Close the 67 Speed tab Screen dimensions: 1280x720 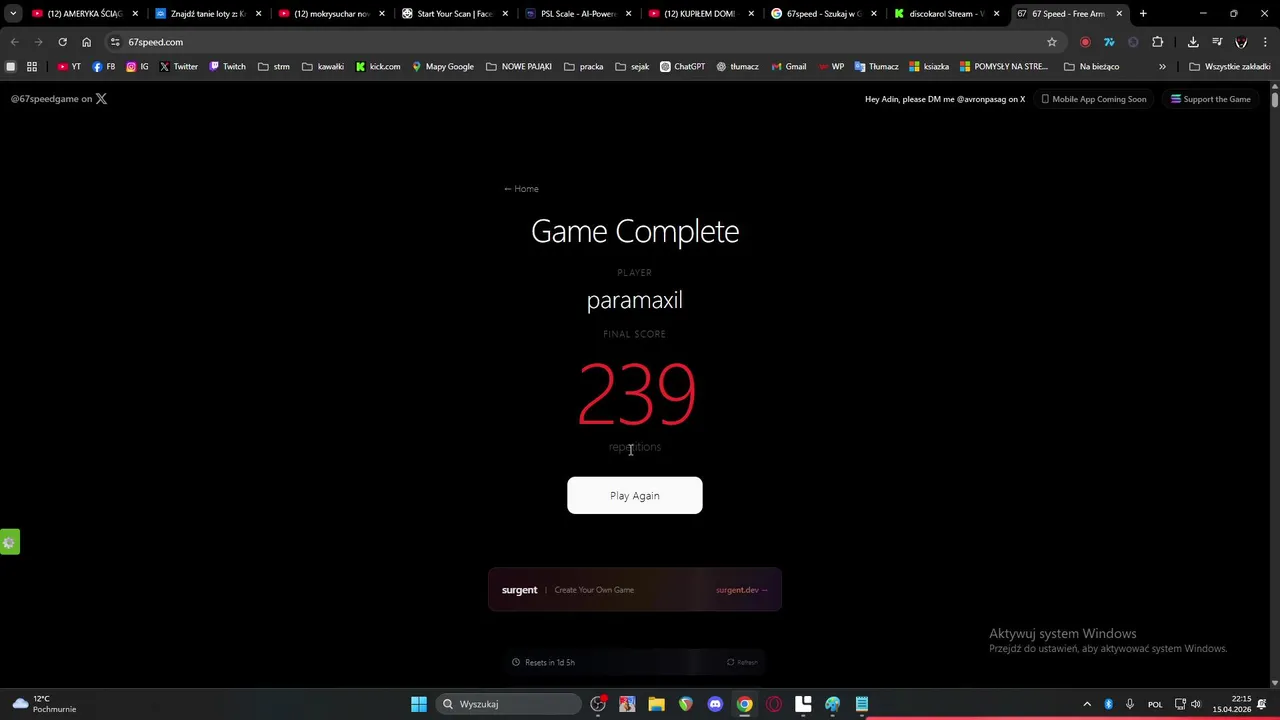[1119, 14]
